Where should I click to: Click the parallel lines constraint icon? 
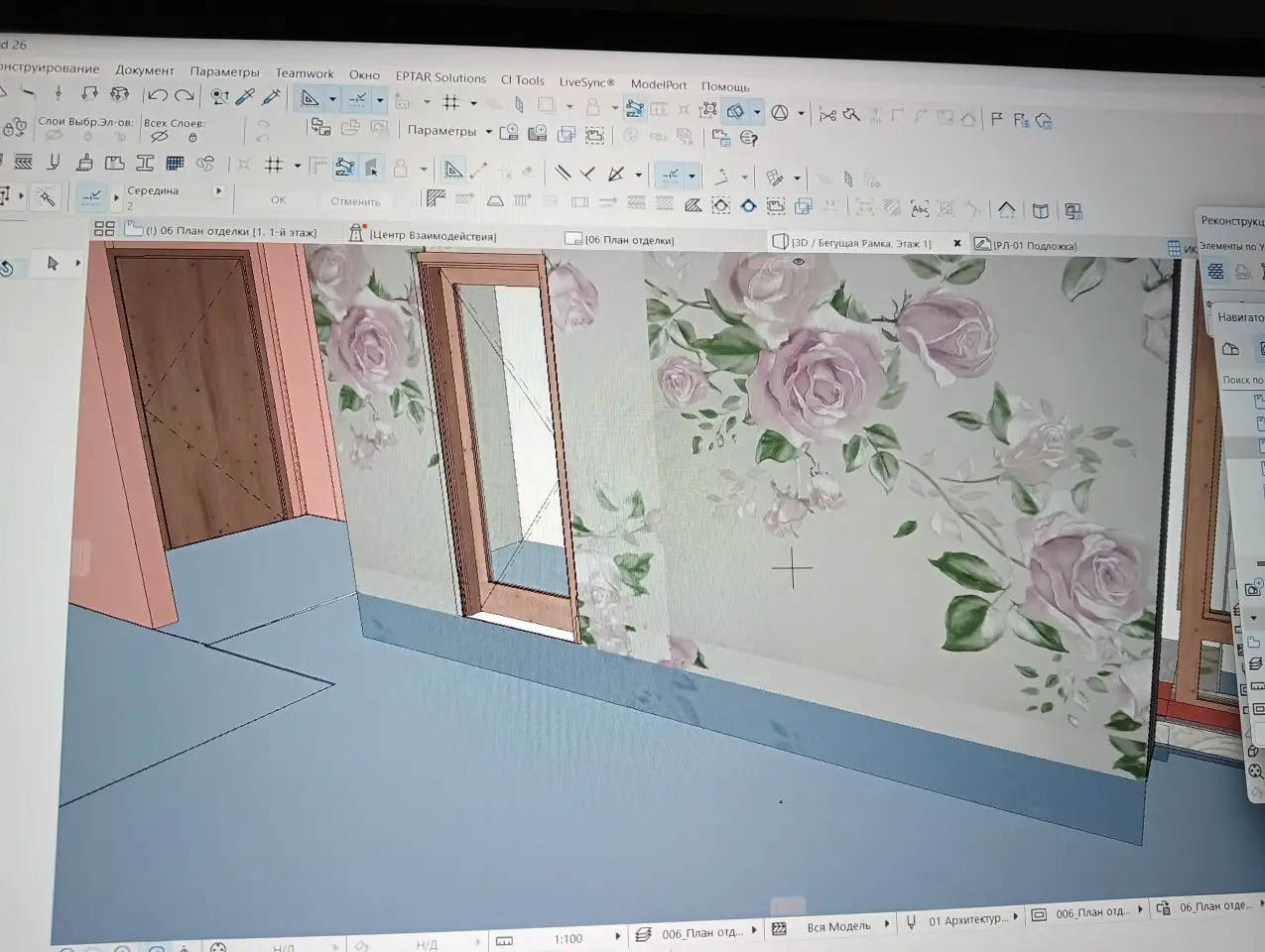[563, 173]
